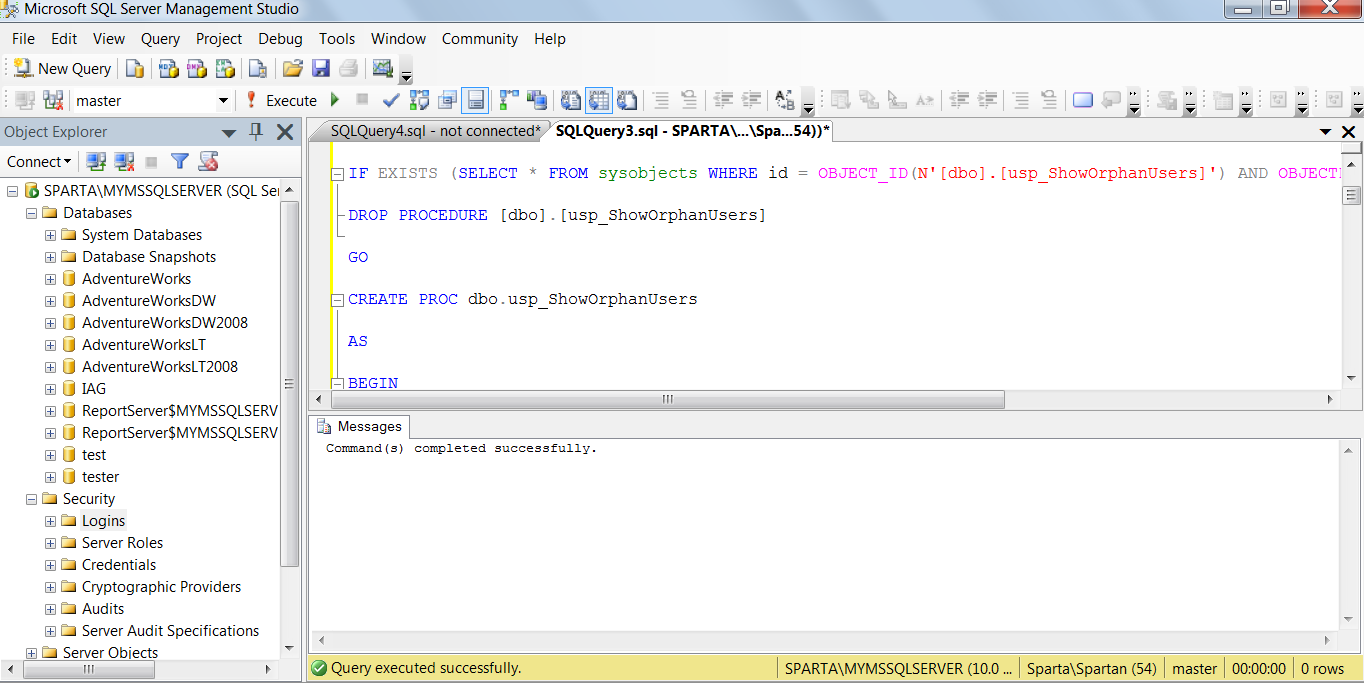
Task: Click the Database Engine Query icon
Action: pos(135,68)
